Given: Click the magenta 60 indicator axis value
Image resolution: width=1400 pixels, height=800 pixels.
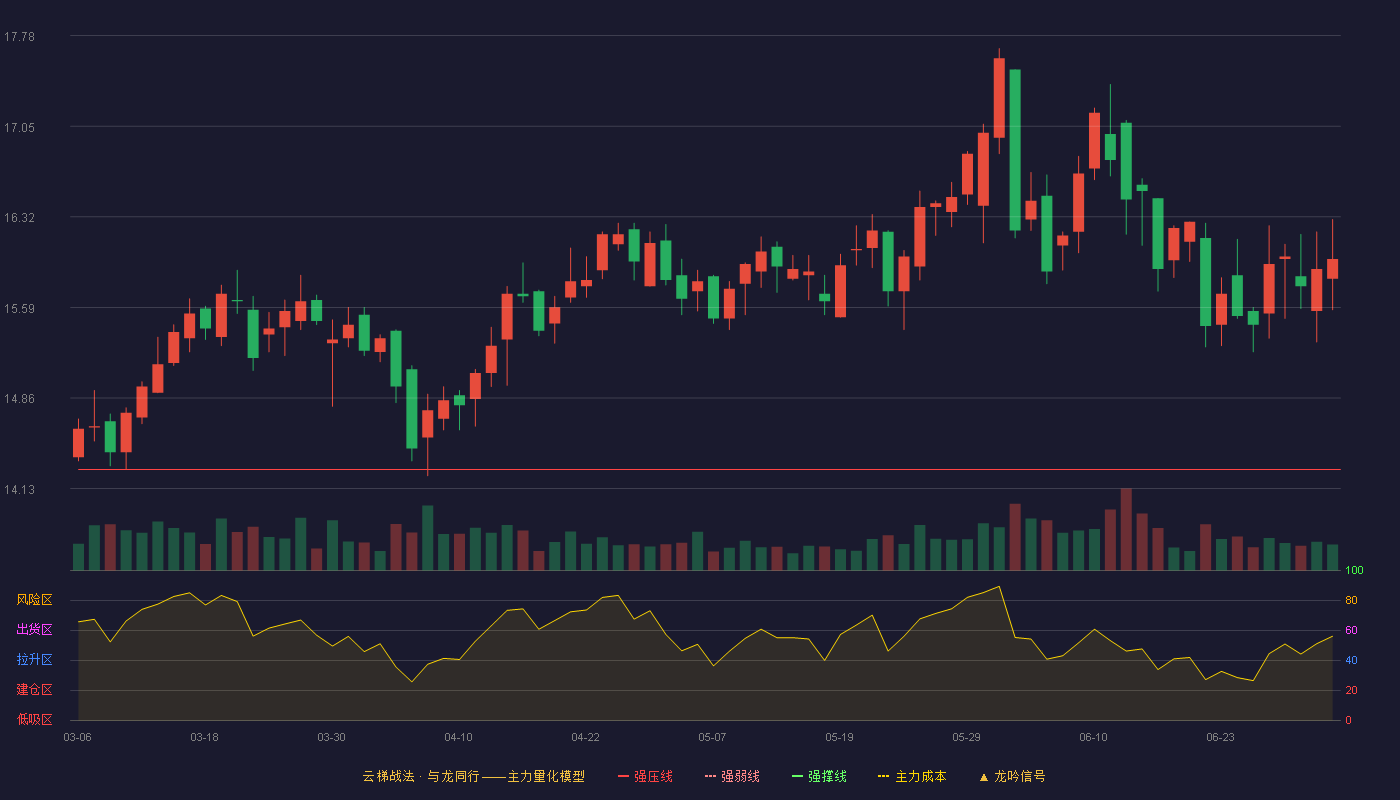Looking at the screenshot, I should pos(1351,630).
